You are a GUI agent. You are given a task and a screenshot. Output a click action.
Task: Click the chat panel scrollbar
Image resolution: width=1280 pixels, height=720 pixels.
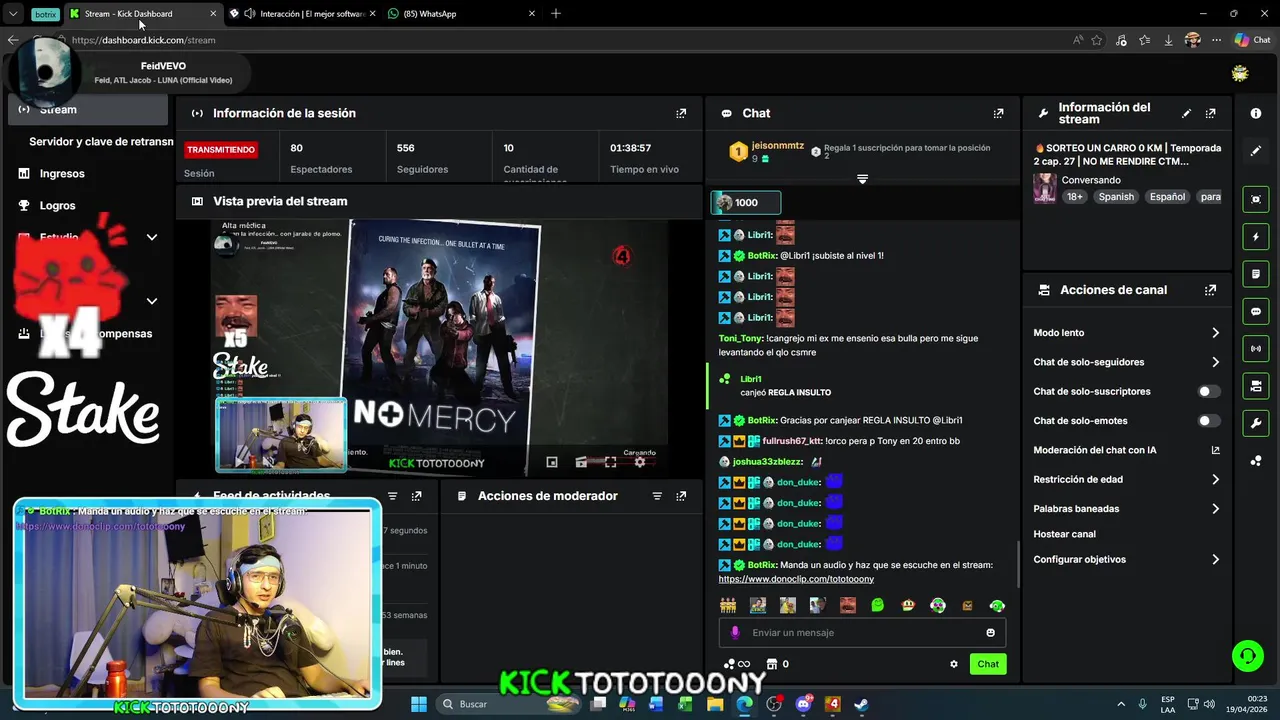[x=1017, y=565]
